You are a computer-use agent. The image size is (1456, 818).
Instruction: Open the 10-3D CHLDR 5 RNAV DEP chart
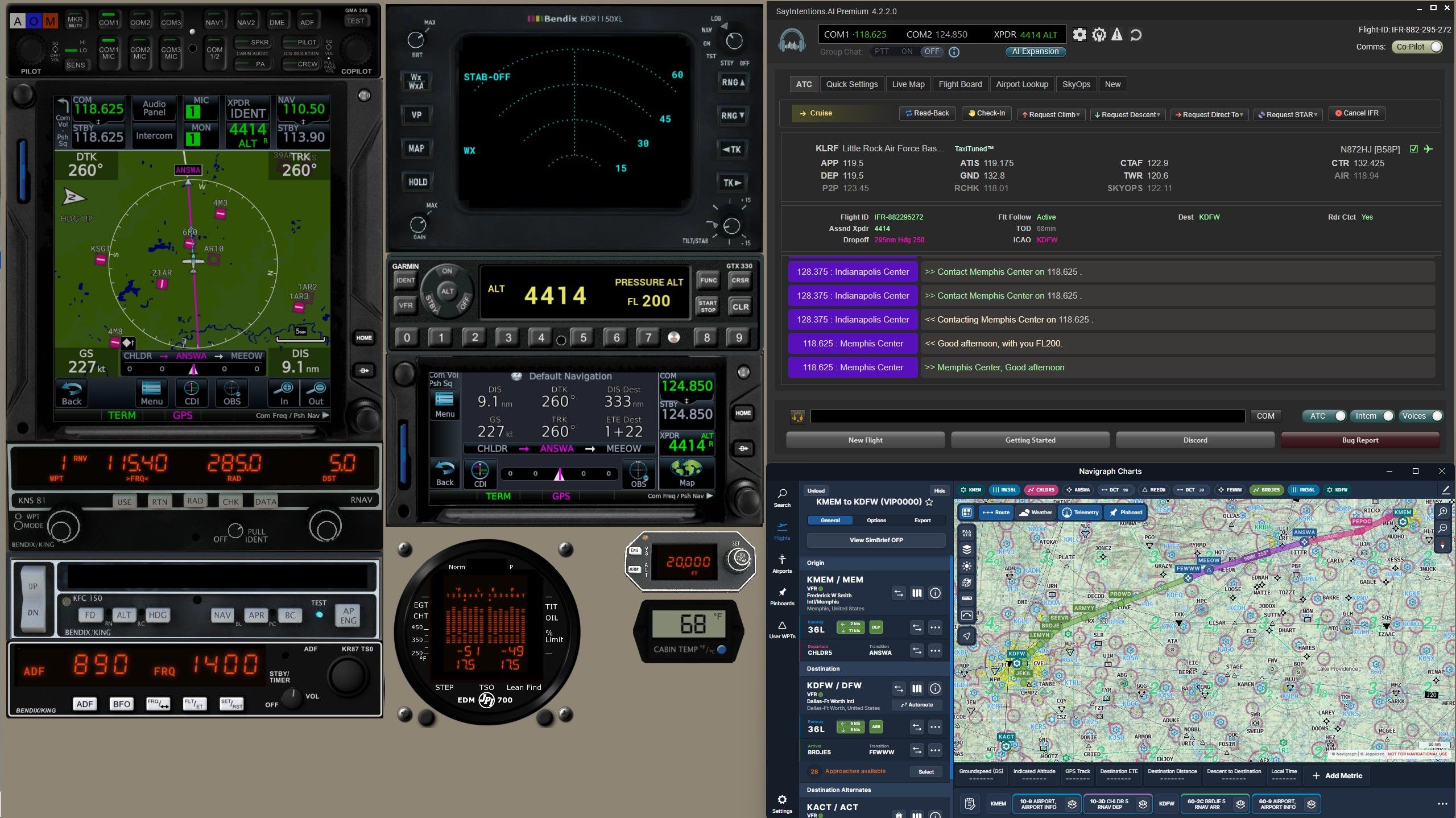(x=1118, y=804)
